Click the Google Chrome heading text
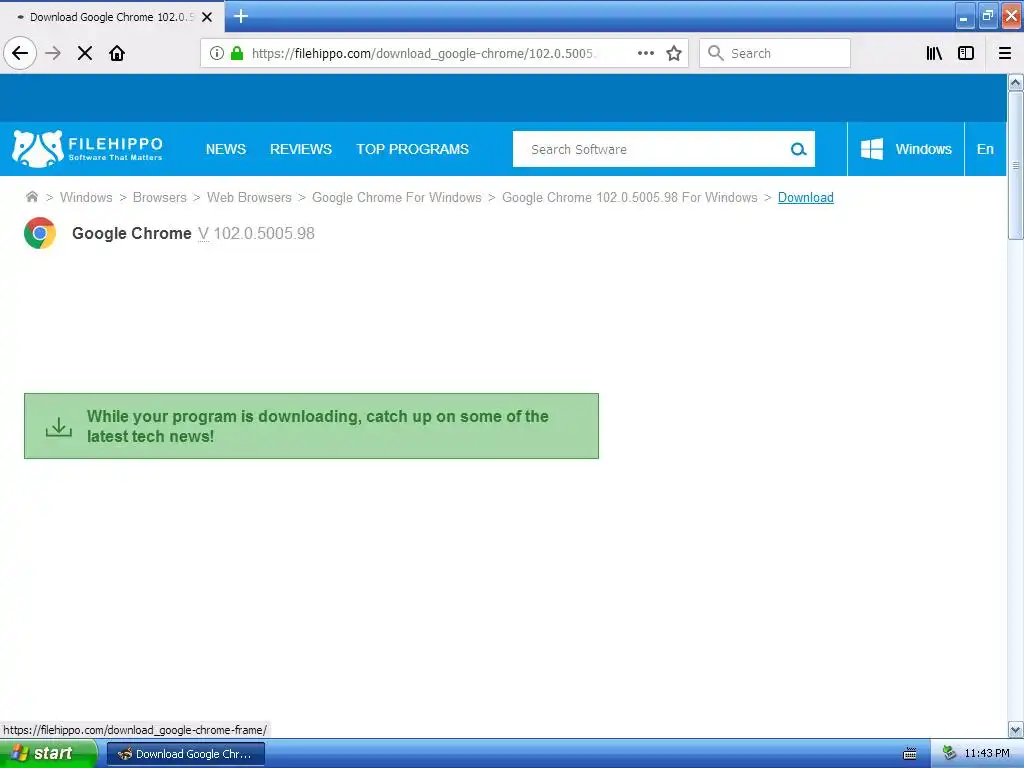 131,233
